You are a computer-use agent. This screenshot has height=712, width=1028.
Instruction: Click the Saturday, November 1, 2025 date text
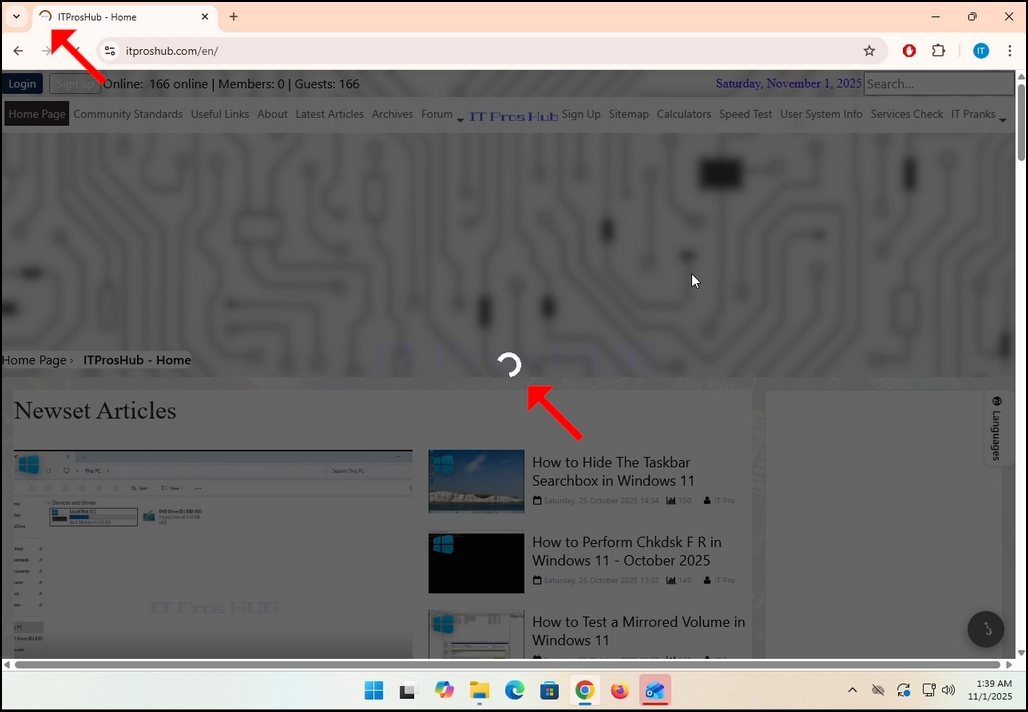[x=788, y=84]
